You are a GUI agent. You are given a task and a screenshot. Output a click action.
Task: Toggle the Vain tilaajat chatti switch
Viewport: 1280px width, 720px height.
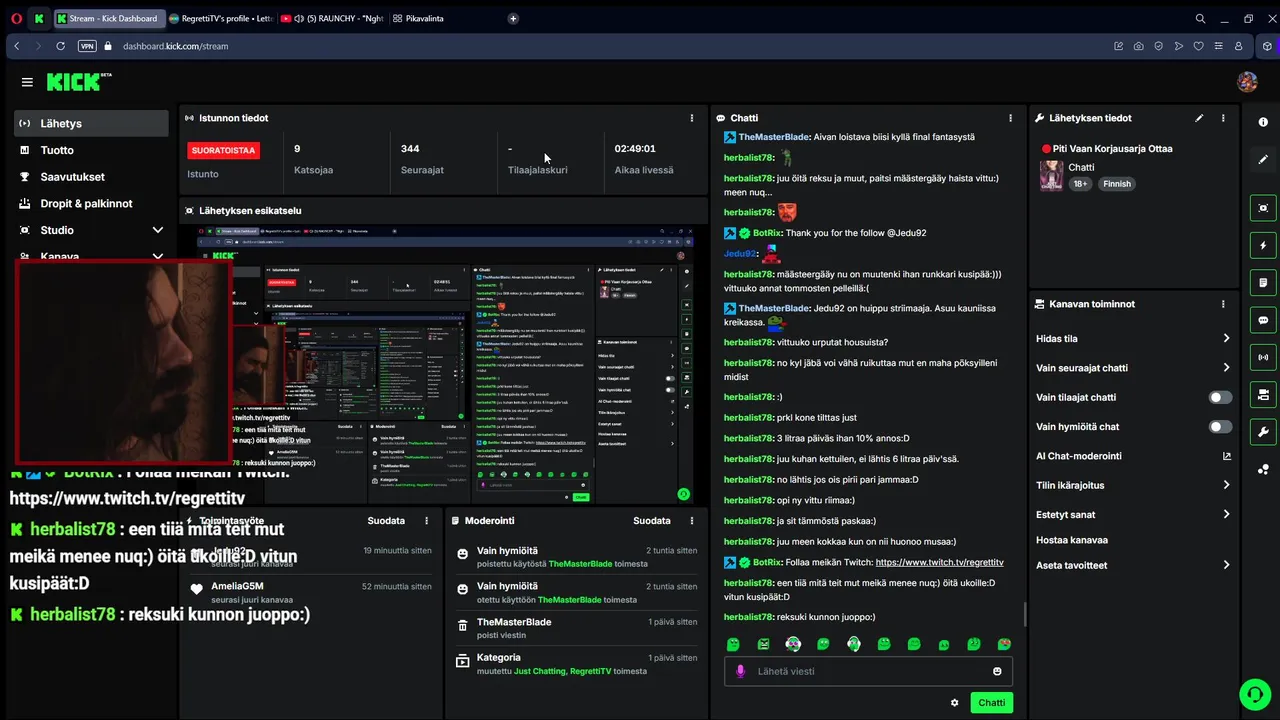1220,397
